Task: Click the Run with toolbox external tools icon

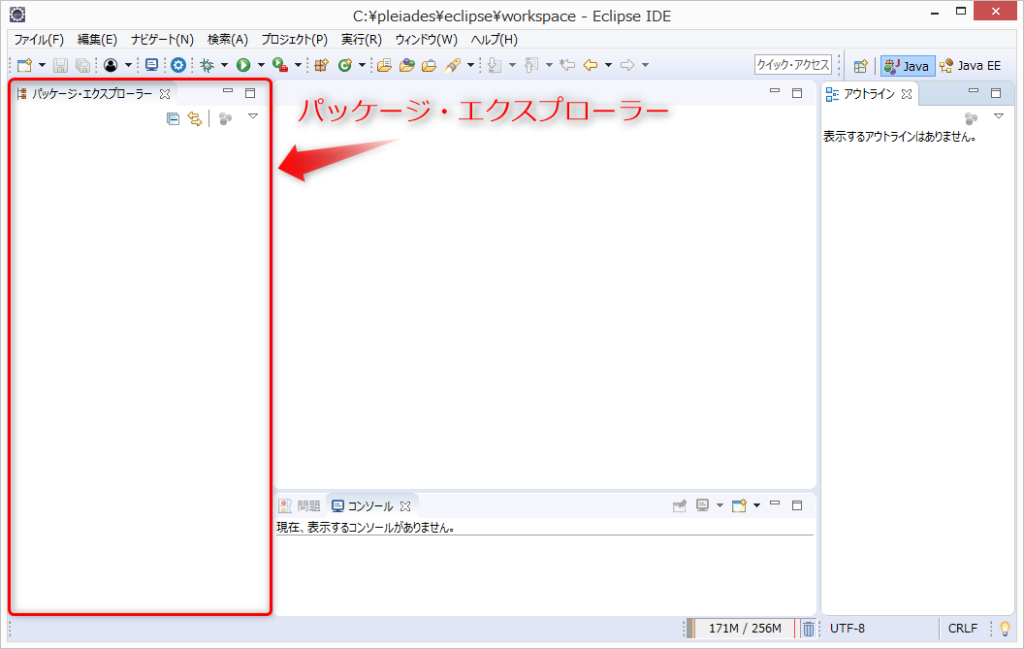Action: [280, 65]
